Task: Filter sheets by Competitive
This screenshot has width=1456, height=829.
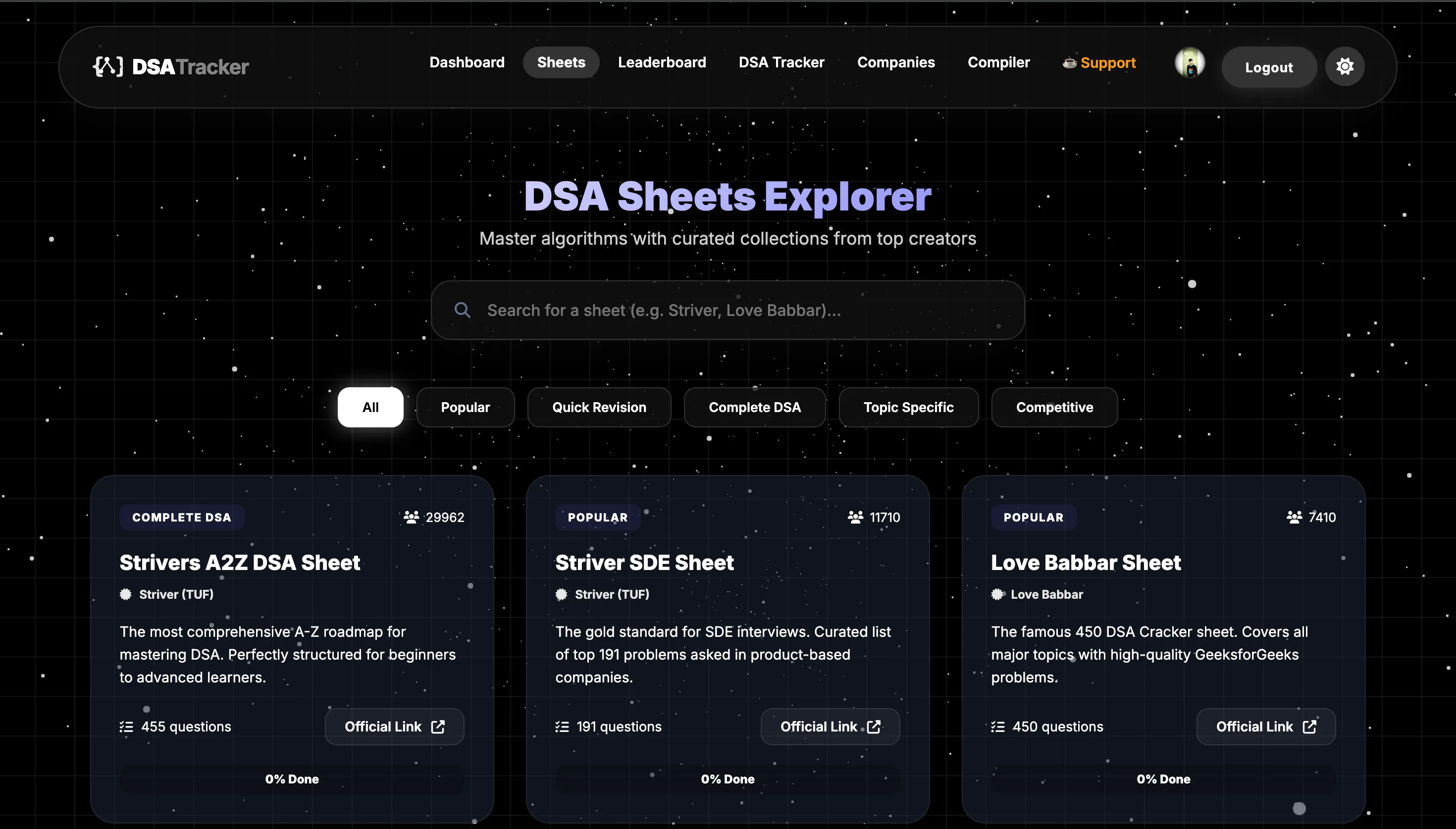Action: tap(1054, 407)
